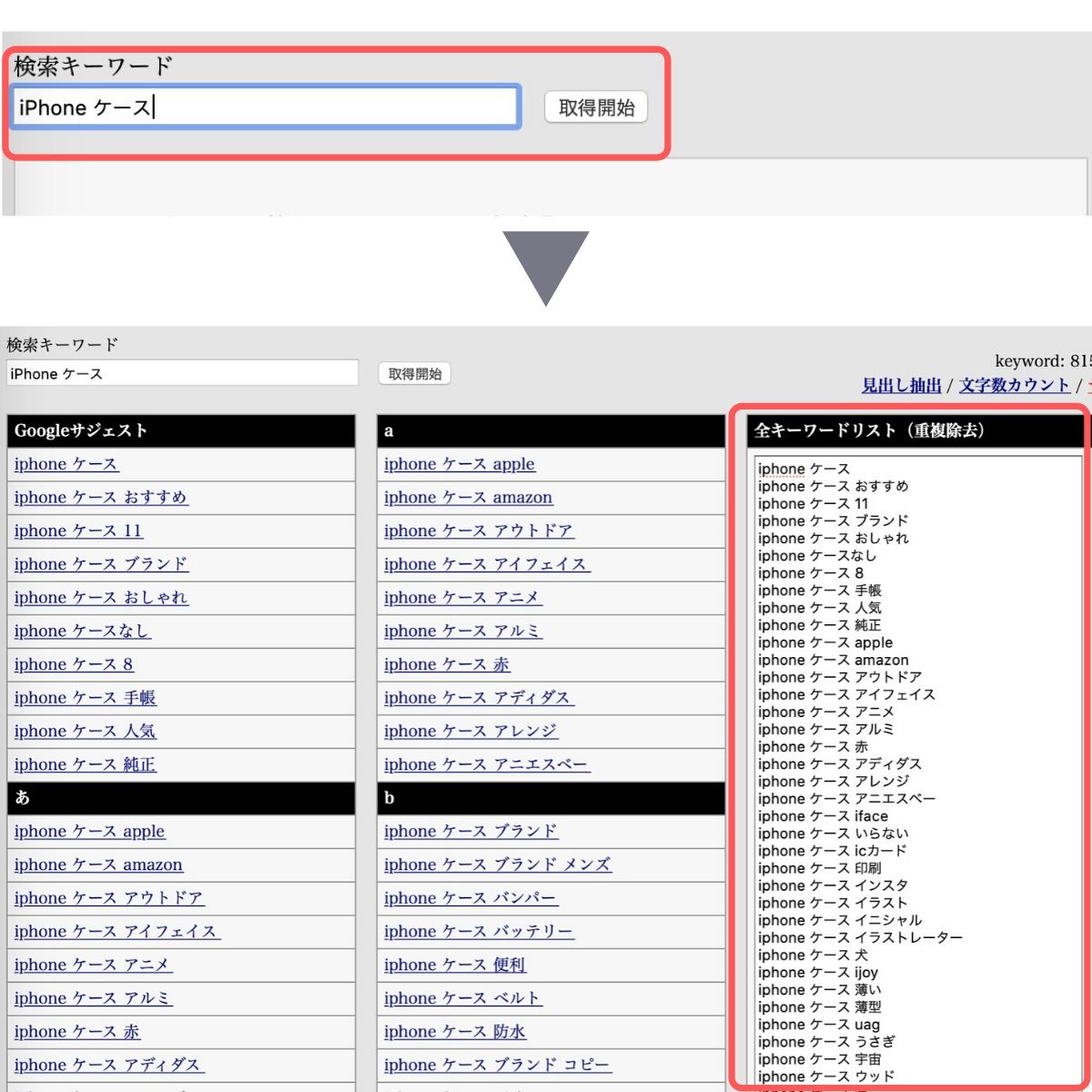This screenshot has height=1092, width=1092.
Task: Select 'iphone ケース 印刷' in the keyword list
Action: (819, 868)
